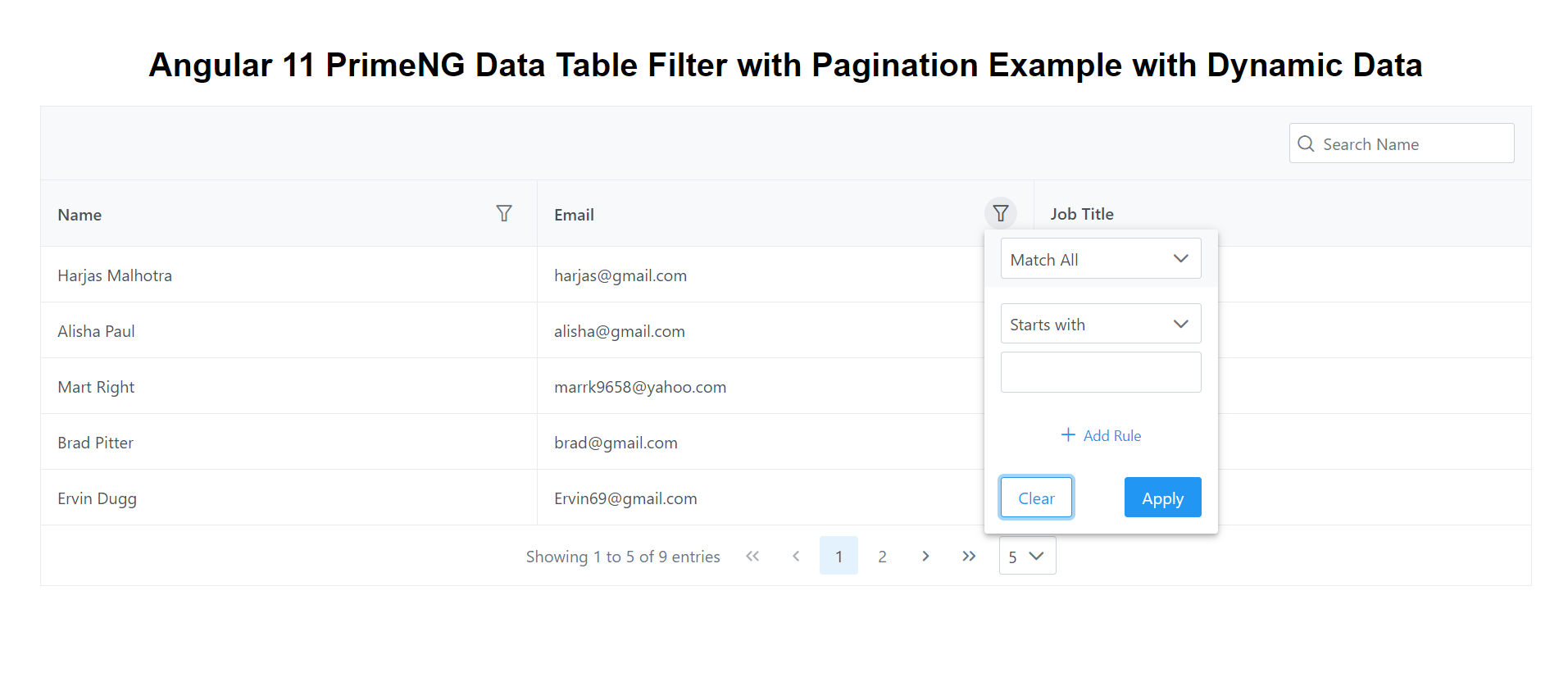Open the Name column filter icon
The width and height of the screenshot is (1568, 691).
tap(504, 213)
